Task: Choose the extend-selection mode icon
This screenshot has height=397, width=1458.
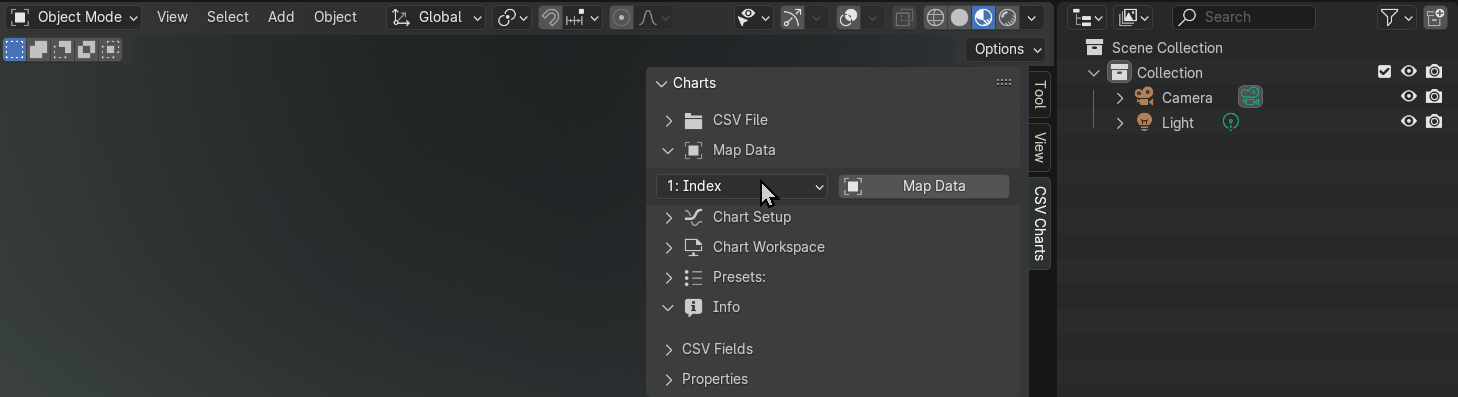Action: coord(39,49)
